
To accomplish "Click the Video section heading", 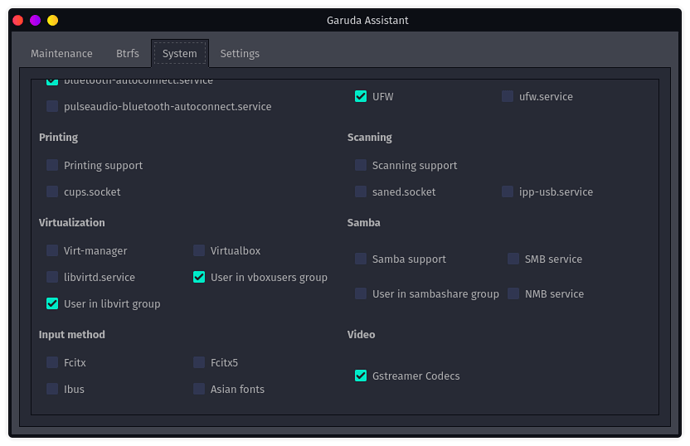I will [361, 334].
